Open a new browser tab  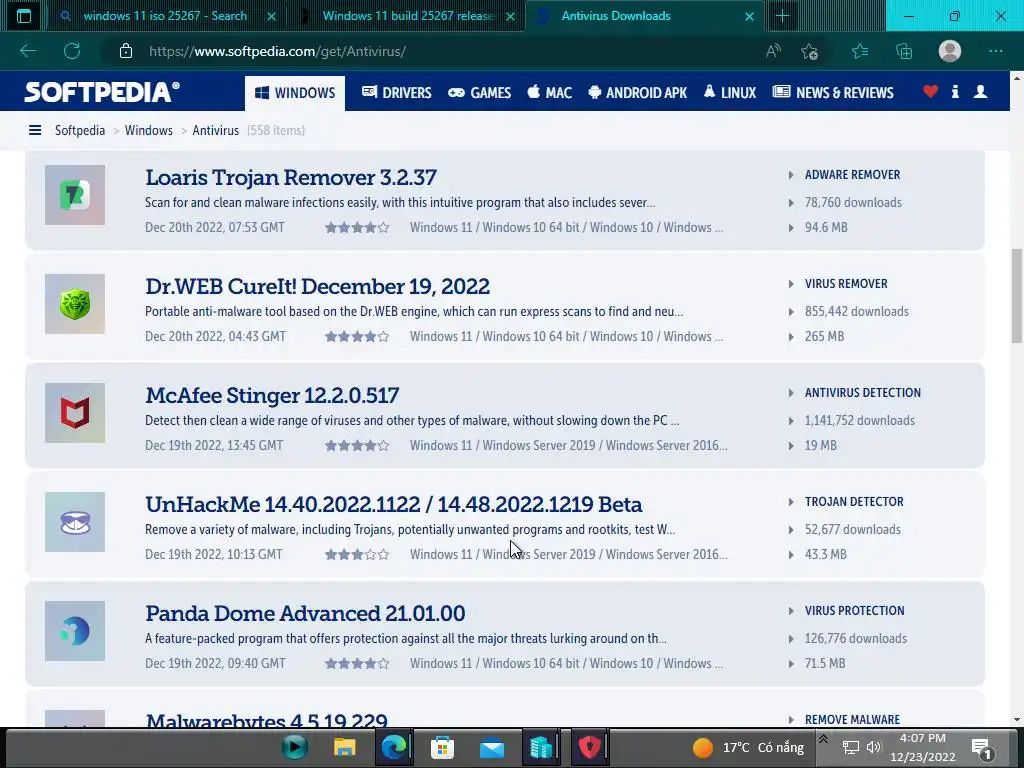coord(782,16)
